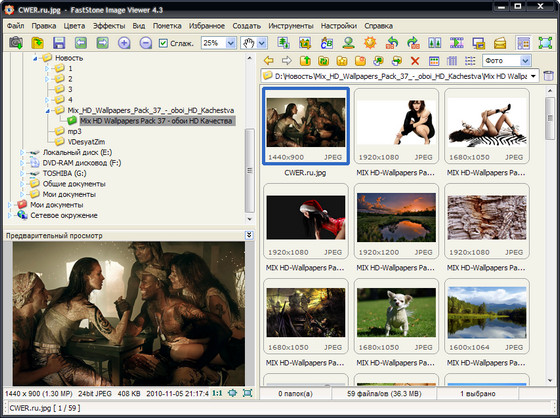Zoom in using the plus magnifier icon

[x=124, y=43]
